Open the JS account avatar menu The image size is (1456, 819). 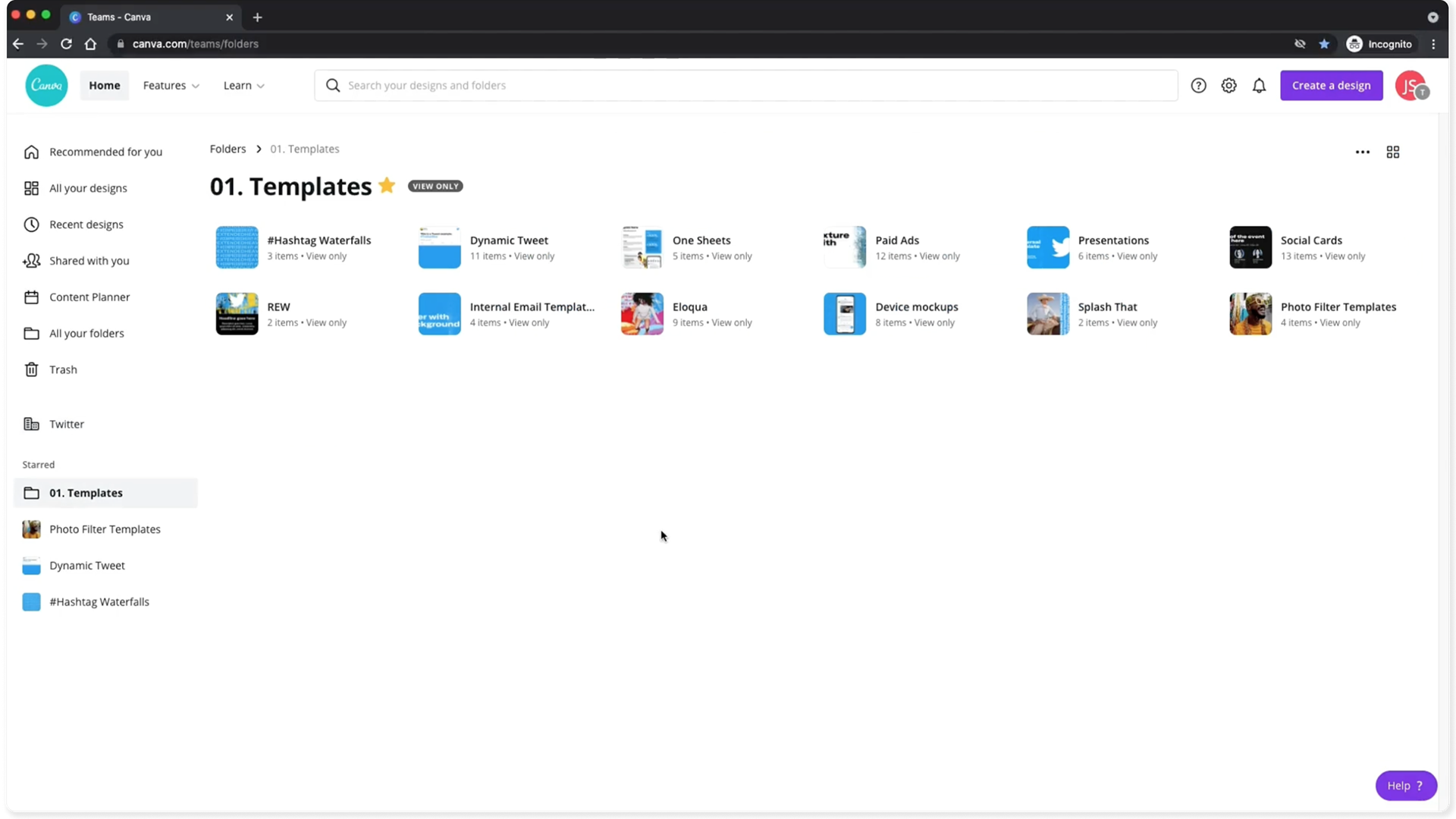pyautogui.click(x=1410, y=86)
